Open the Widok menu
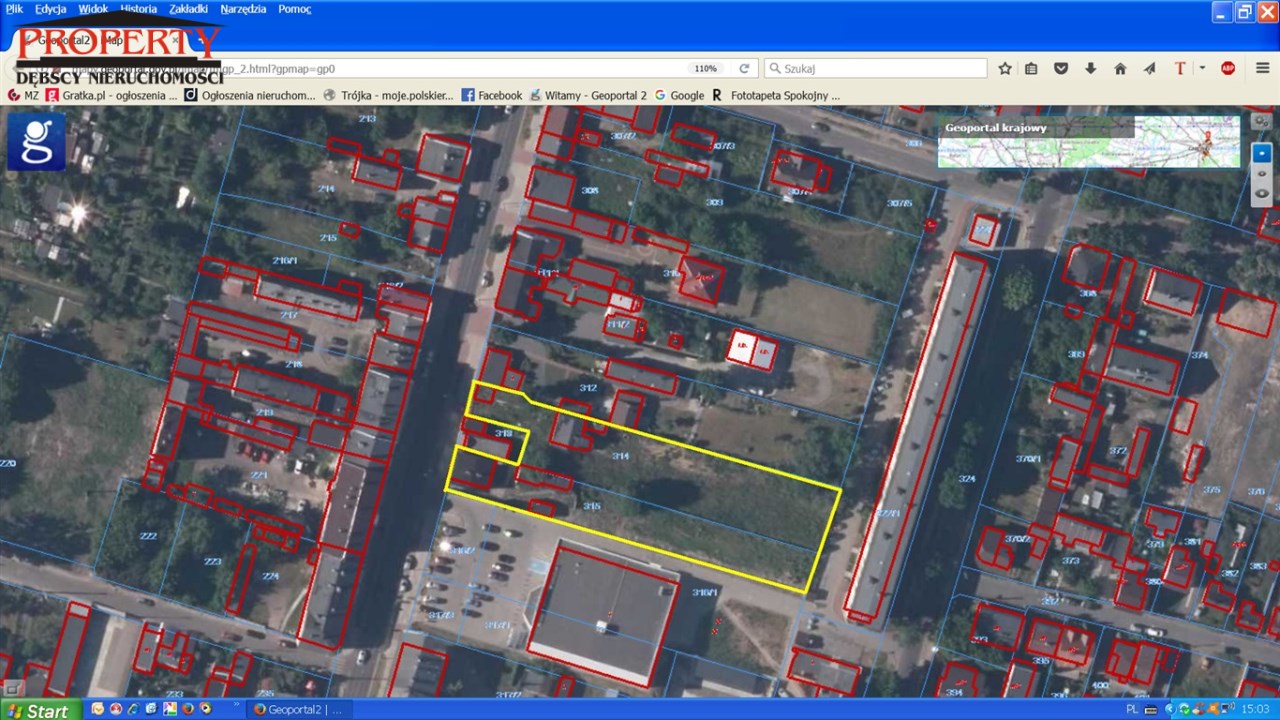The image size is (1280, 720). (x=93, y=9)
